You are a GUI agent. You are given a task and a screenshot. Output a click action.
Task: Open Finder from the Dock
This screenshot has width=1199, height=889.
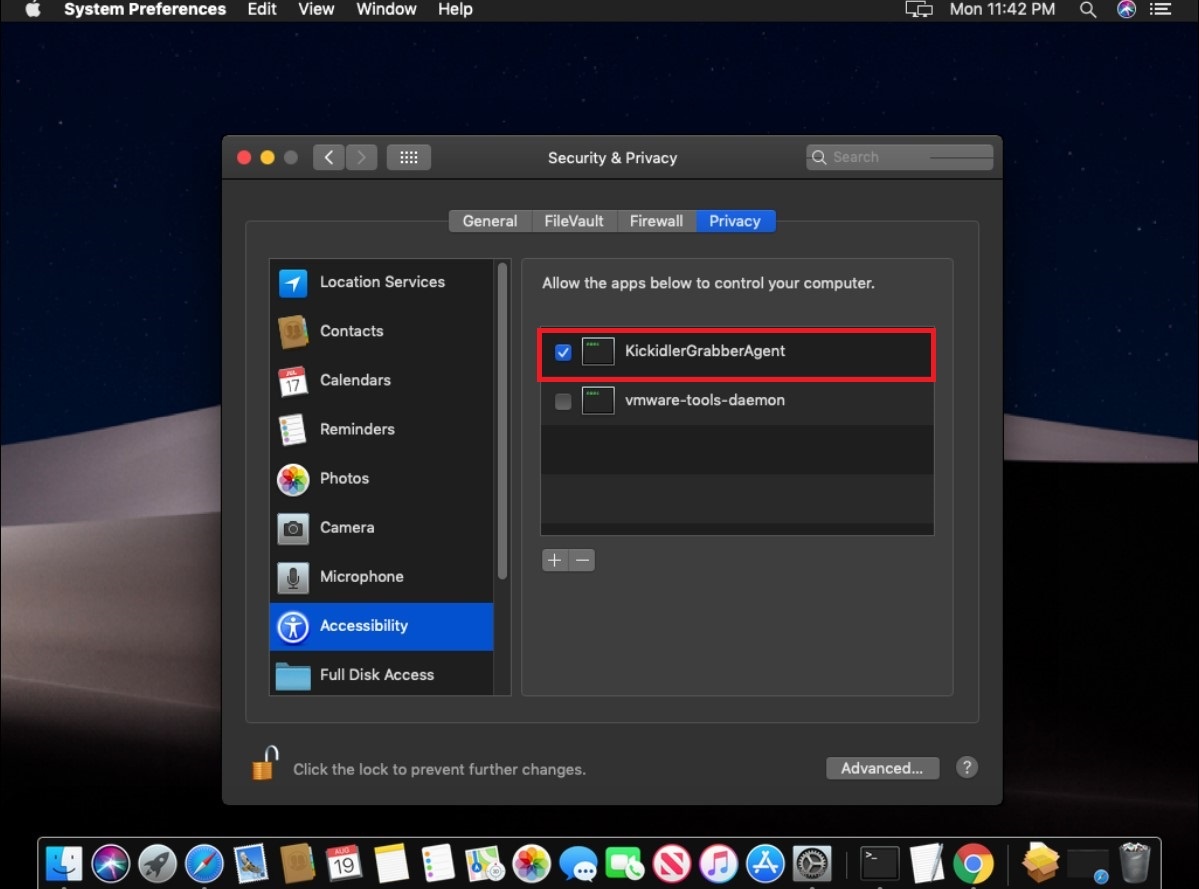(x=63, y=864)
